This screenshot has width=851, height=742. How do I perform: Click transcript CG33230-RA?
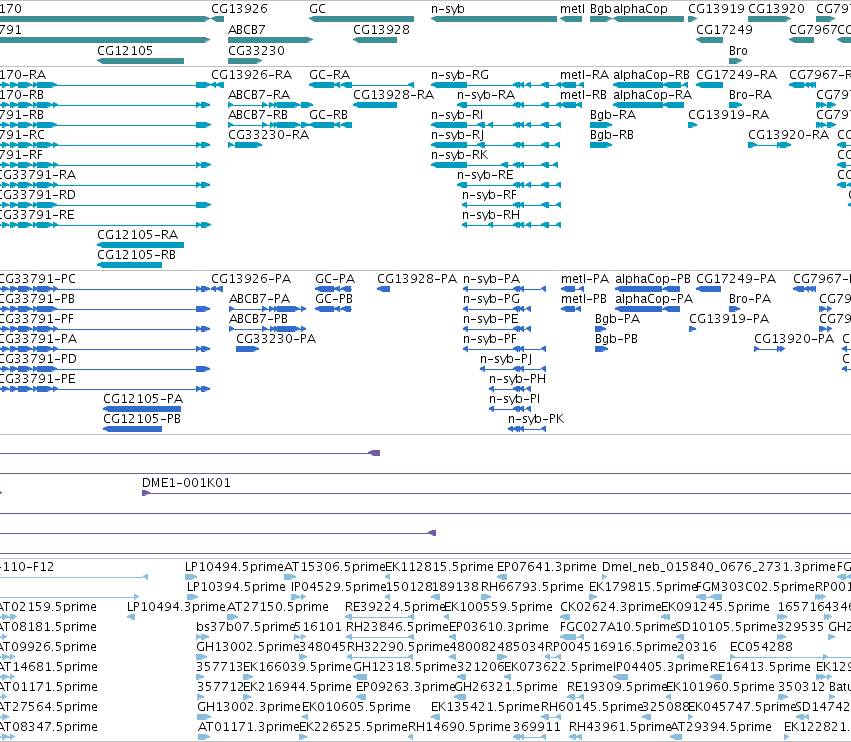269,135
